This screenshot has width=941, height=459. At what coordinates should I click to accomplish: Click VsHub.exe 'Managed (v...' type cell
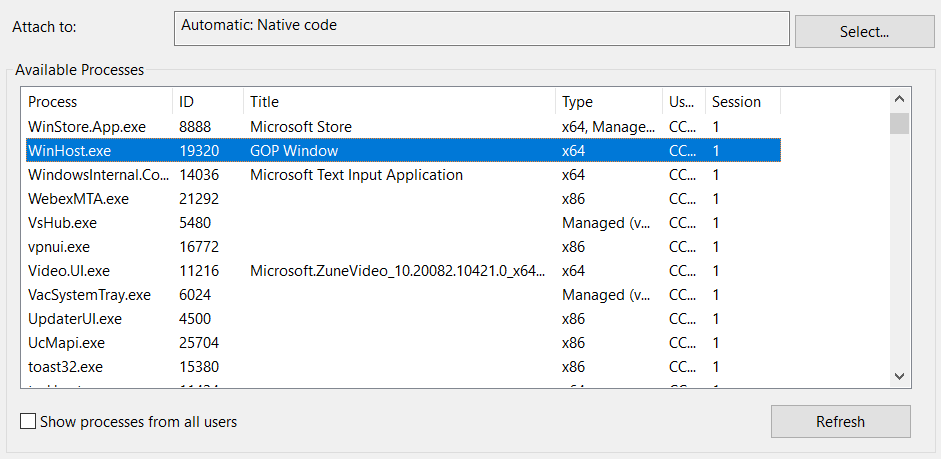(x=606, y=223)
